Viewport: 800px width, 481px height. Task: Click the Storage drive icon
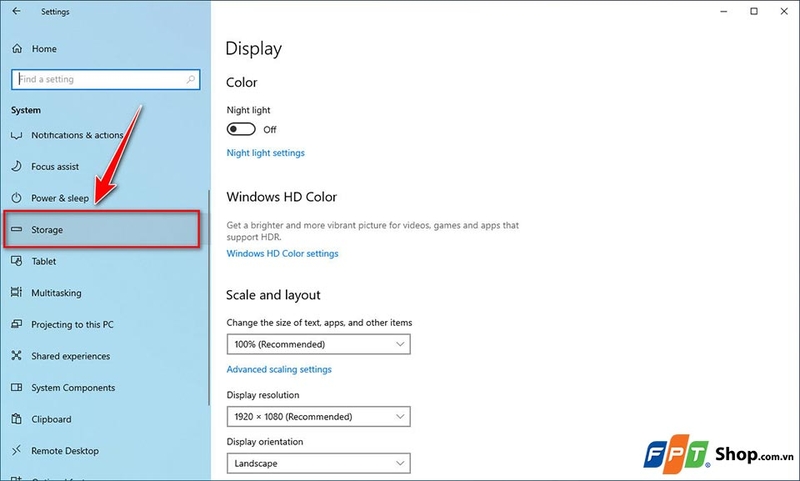tap(16, 230)
